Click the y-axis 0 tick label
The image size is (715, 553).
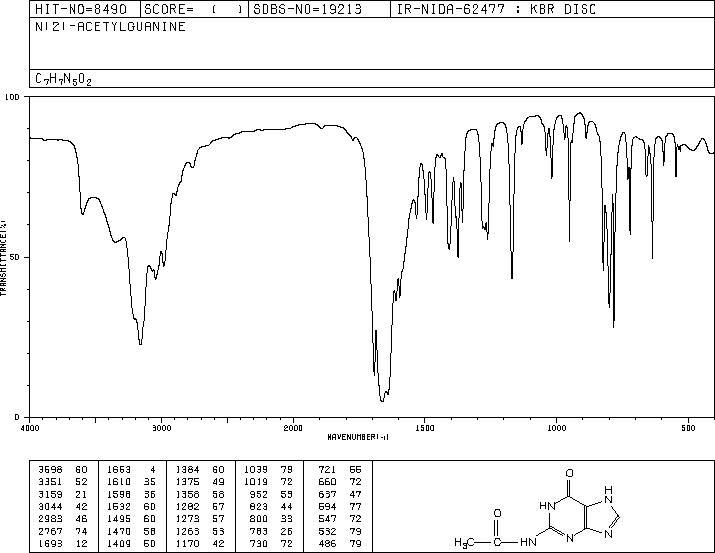(17, 417)
